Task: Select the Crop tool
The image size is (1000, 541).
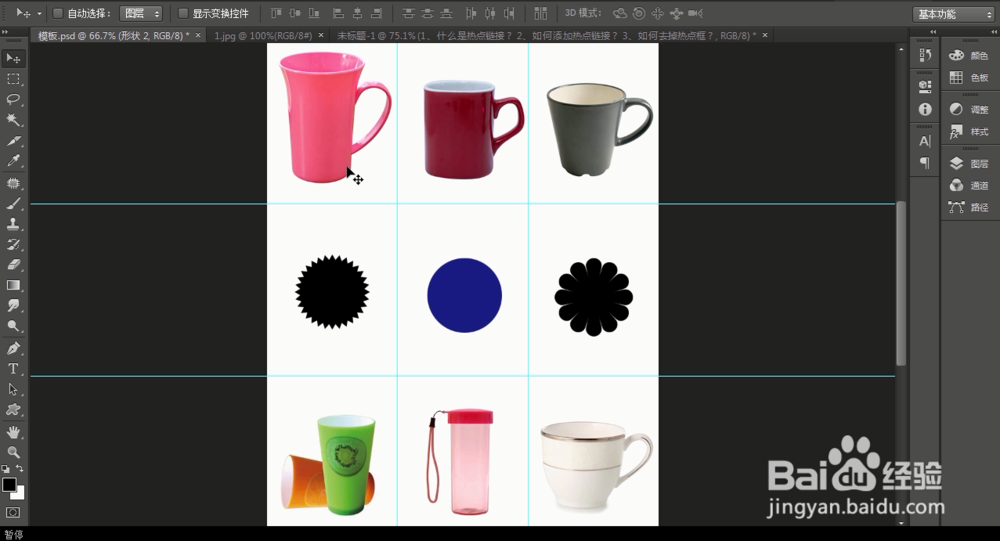Action: point(13,140)
